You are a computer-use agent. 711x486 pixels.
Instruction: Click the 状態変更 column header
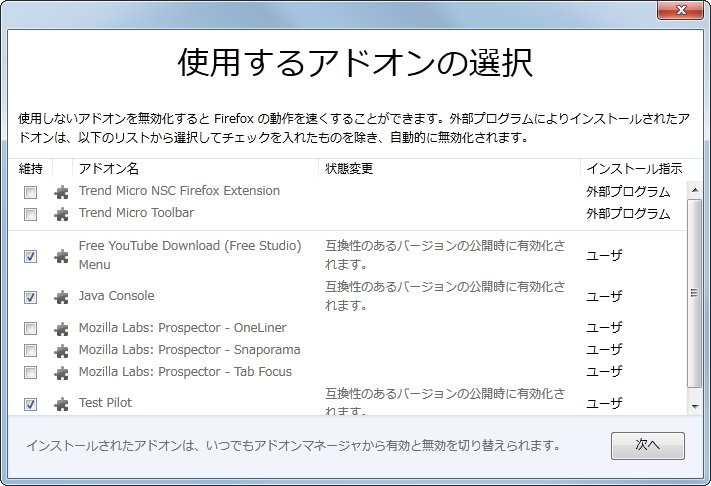449,169
